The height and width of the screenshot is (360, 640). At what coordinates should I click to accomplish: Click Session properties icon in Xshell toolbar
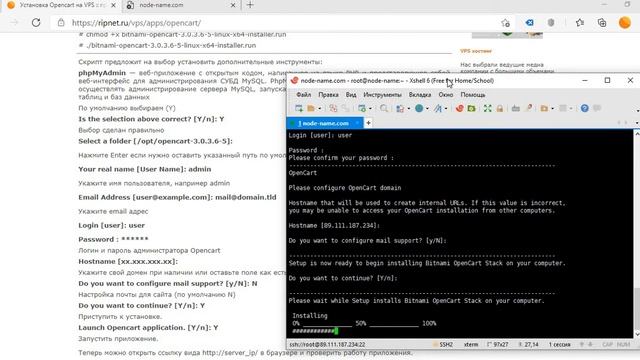(361, 108)
